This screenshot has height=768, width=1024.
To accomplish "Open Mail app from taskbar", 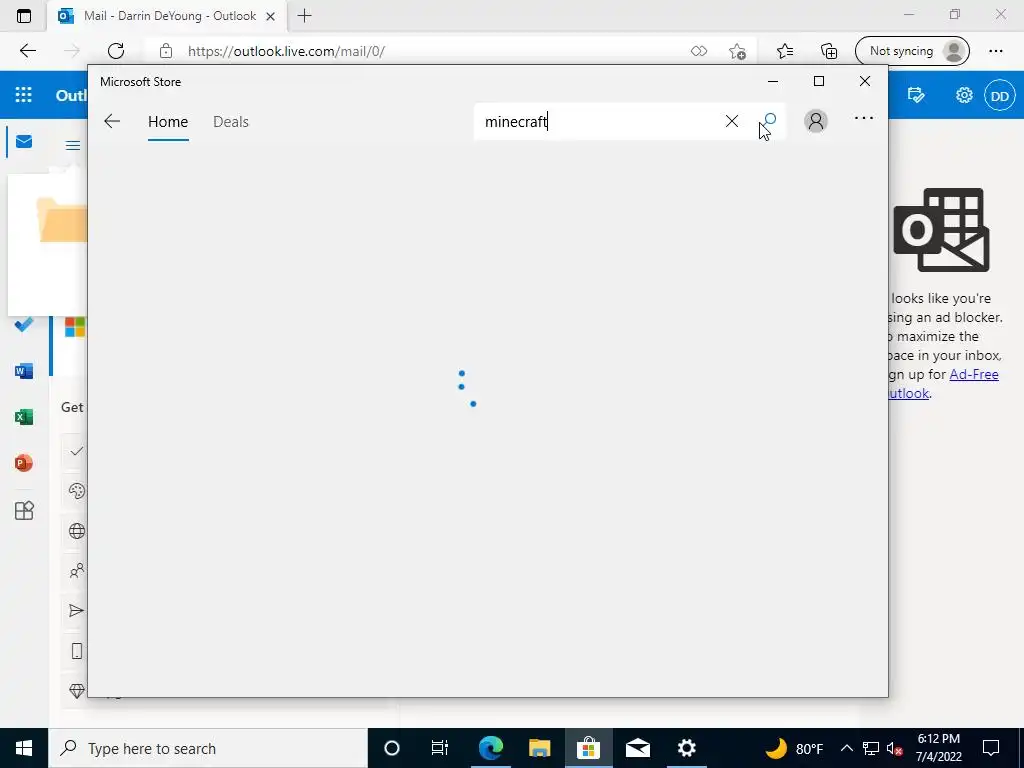I will (x=637, y=748).
